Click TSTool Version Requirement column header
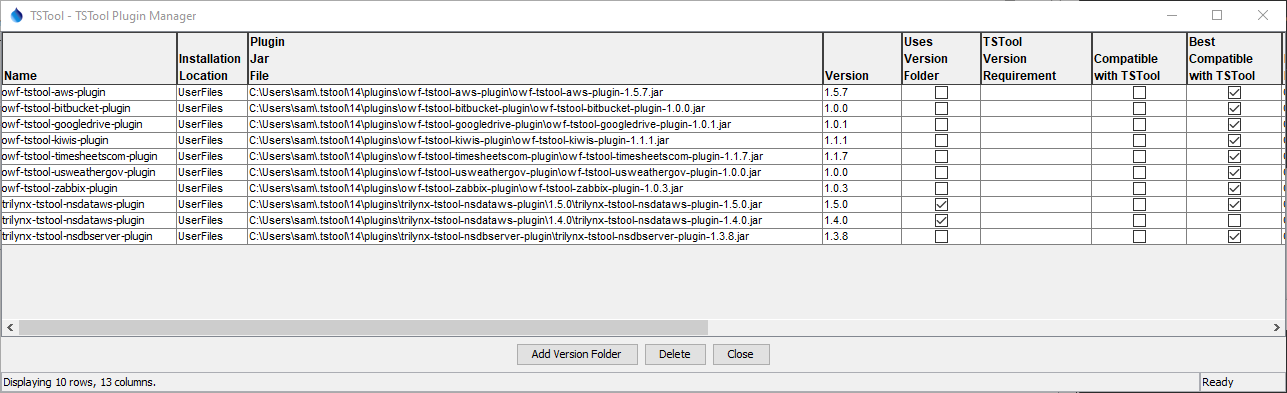 [x=1035, y=58]
